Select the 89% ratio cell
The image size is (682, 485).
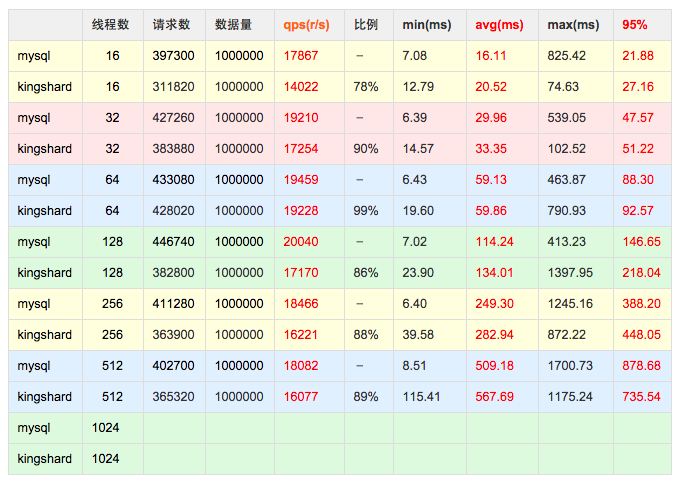[366, 397]
